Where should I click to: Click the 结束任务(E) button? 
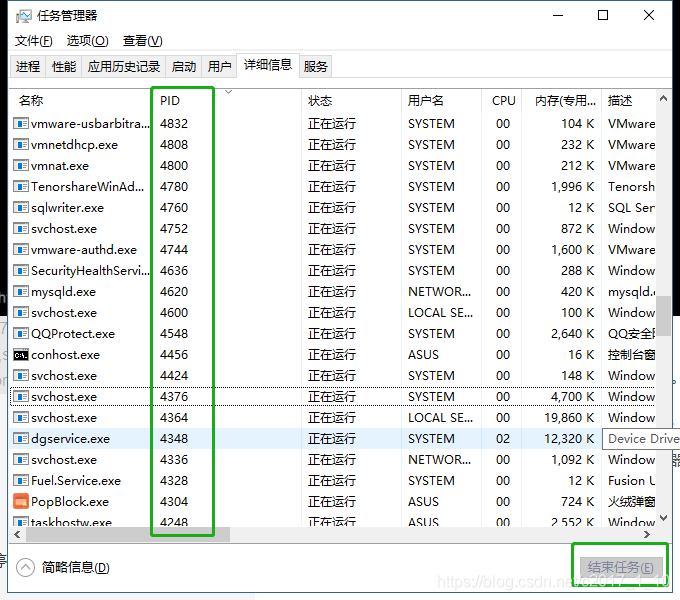pyautogui.click(x=621, y=567)
